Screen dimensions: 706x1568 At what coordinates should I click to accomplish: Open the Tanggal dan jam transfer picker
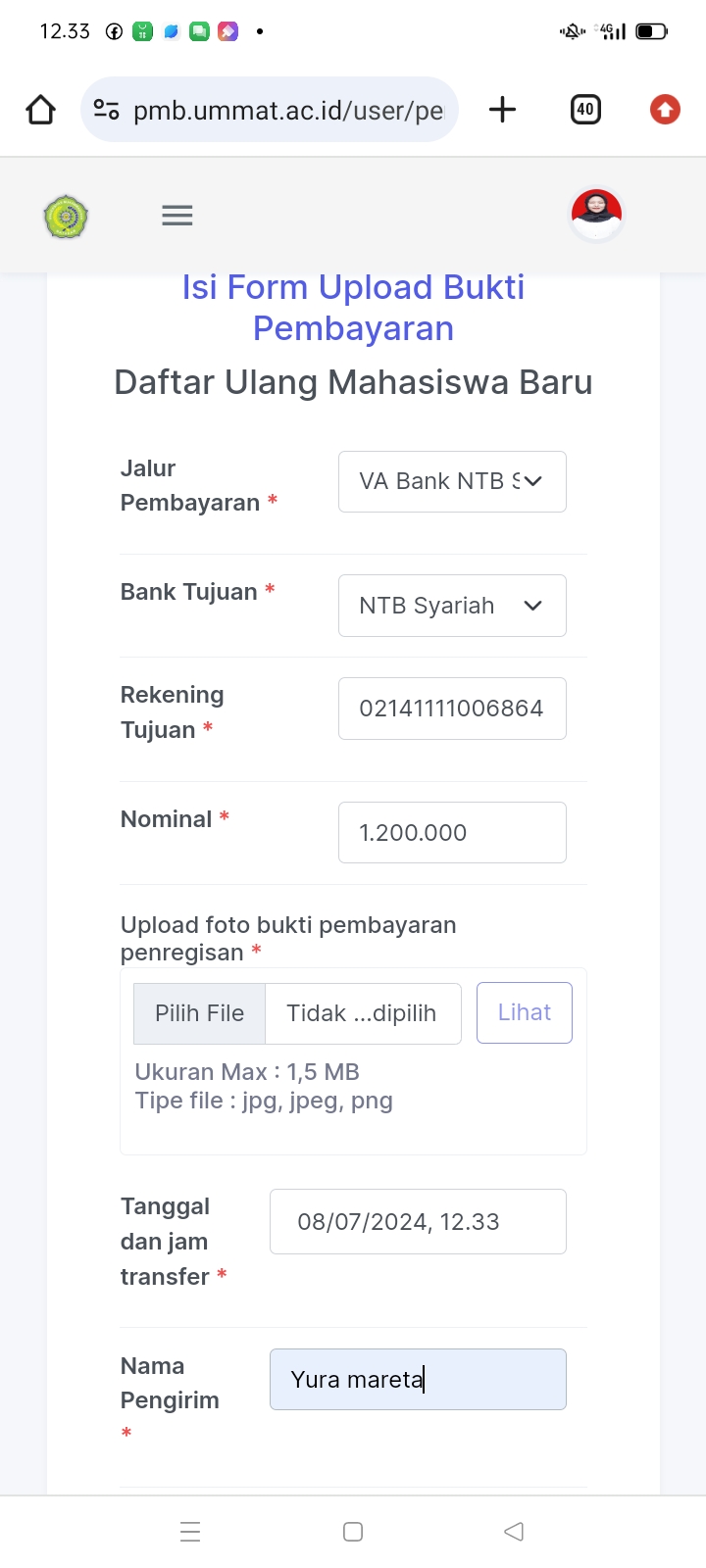point(418,1222)
